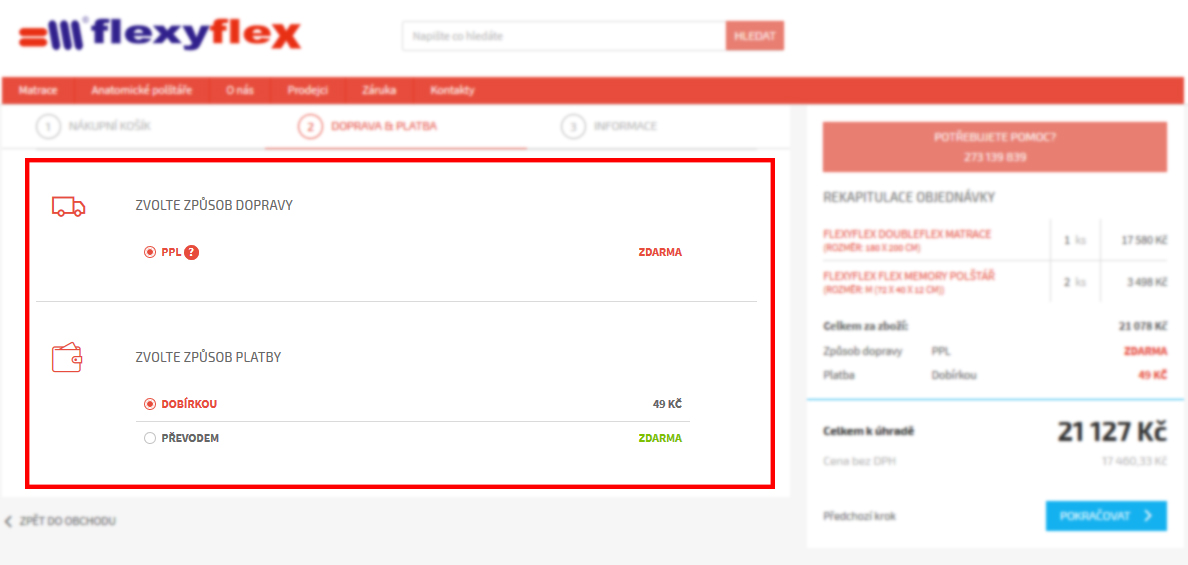The image size is (1188, 565).
Task: Open the Matrace menu item
Action: coord(38,91)
